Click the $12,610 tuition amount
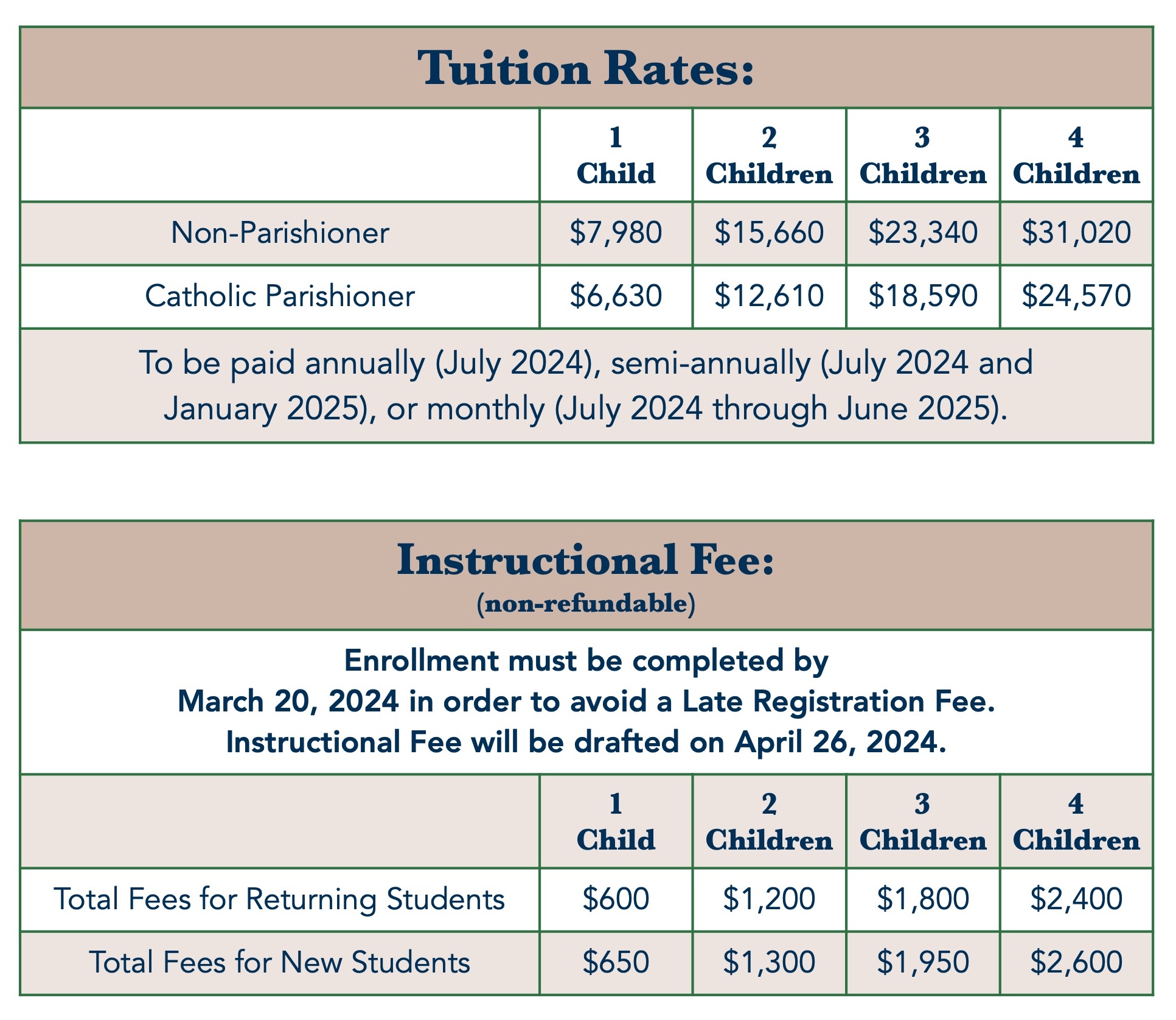The width and height of the screenshot is (1176, 1020). tap(769, 296)
